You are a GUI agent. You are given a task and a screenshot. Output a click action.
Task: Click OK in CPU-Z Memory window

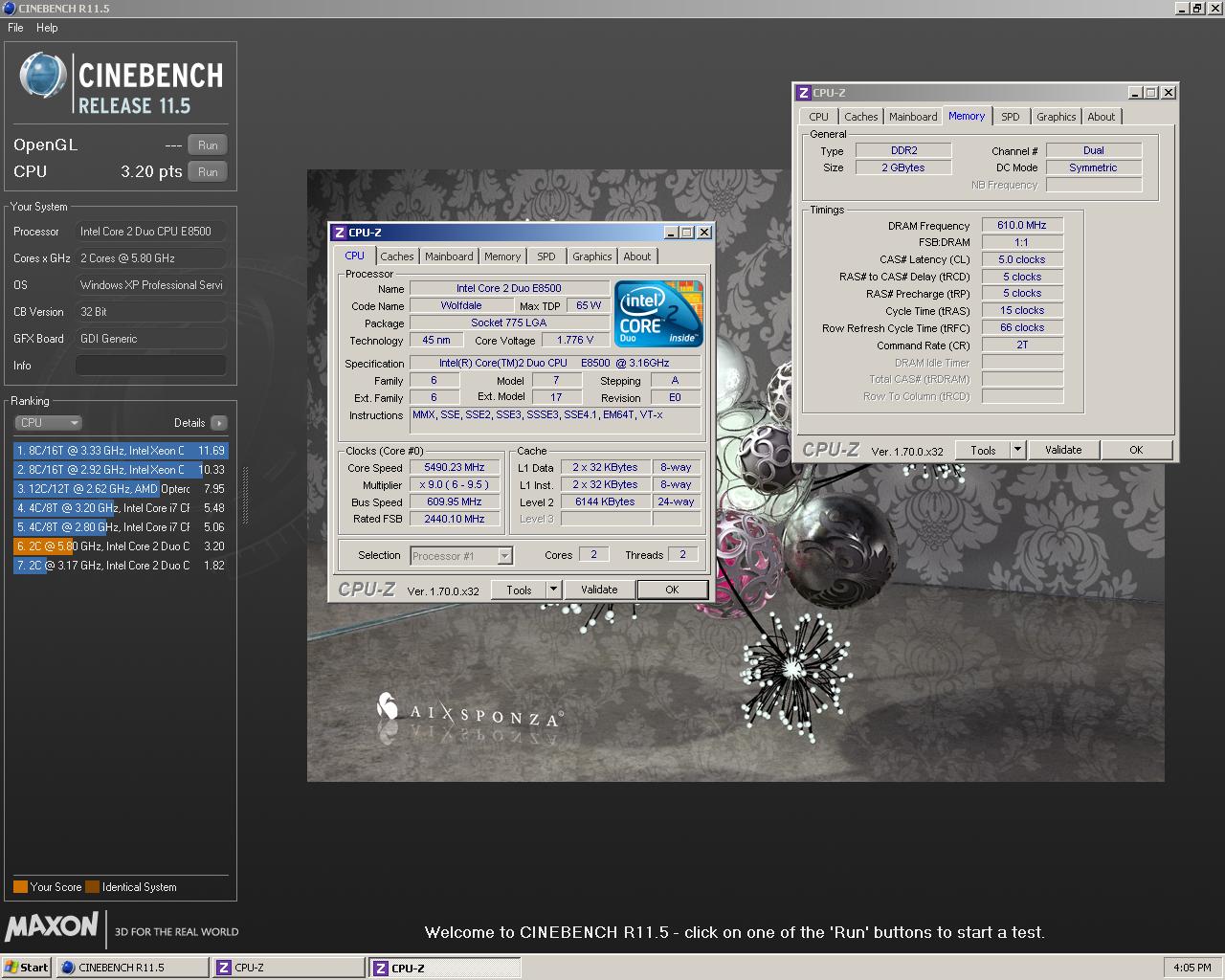[1136, 451]
